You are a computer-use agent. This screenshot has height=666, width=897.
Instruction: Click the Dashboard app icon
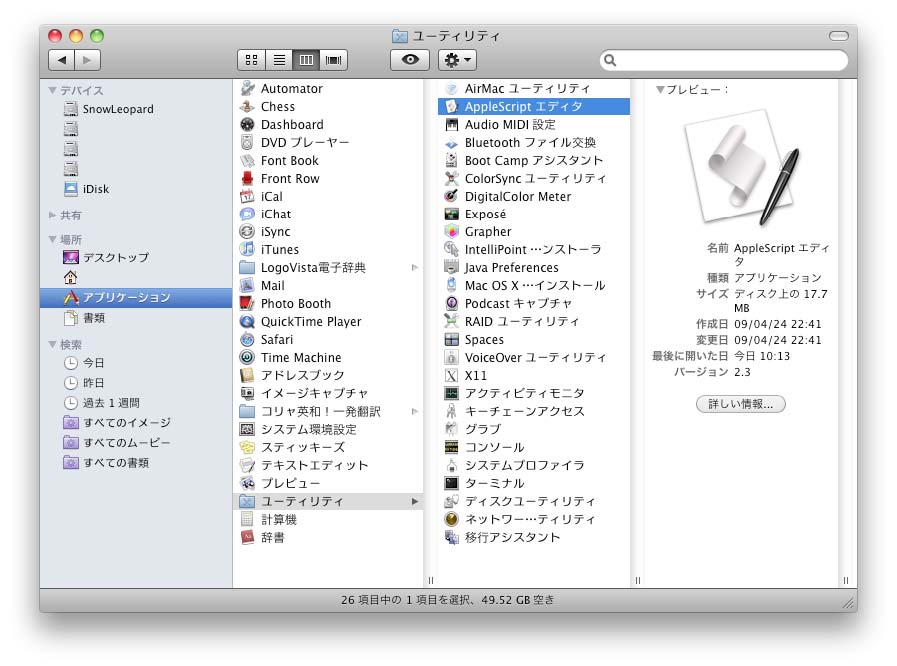(247, 124)
